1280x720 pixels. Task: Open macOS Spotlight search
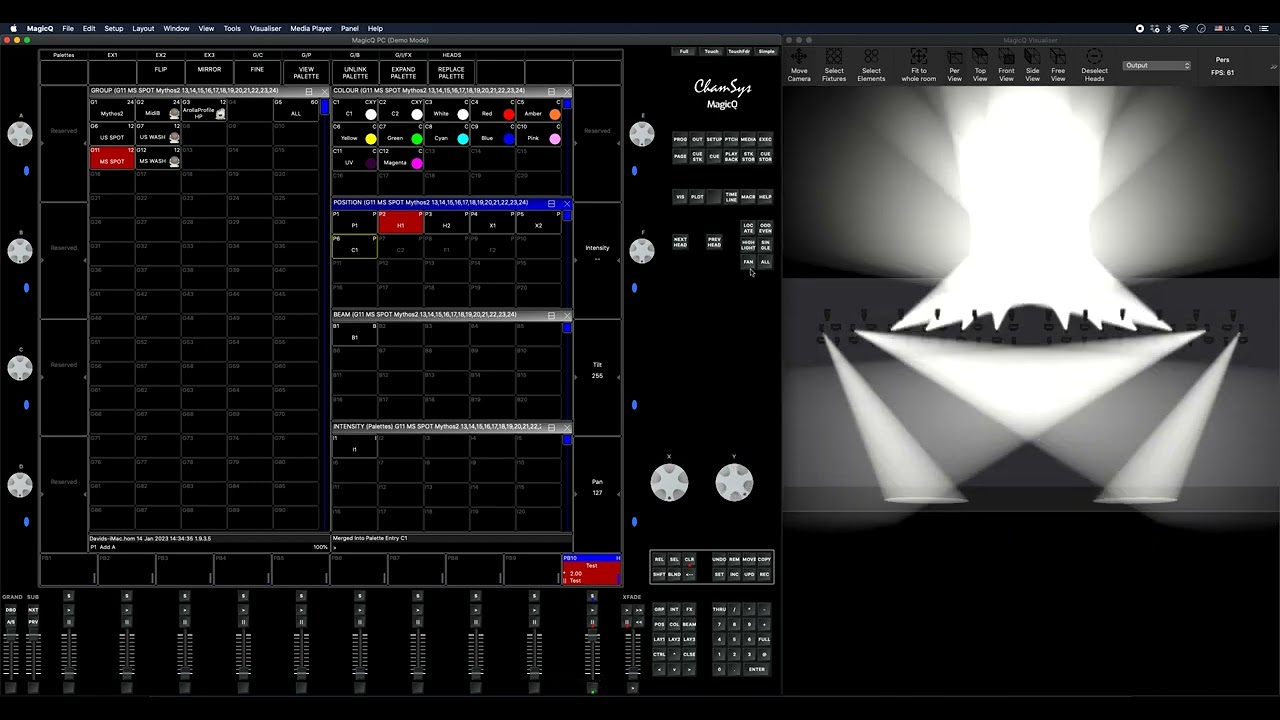pyautogui.click(x=1247, y=29)
